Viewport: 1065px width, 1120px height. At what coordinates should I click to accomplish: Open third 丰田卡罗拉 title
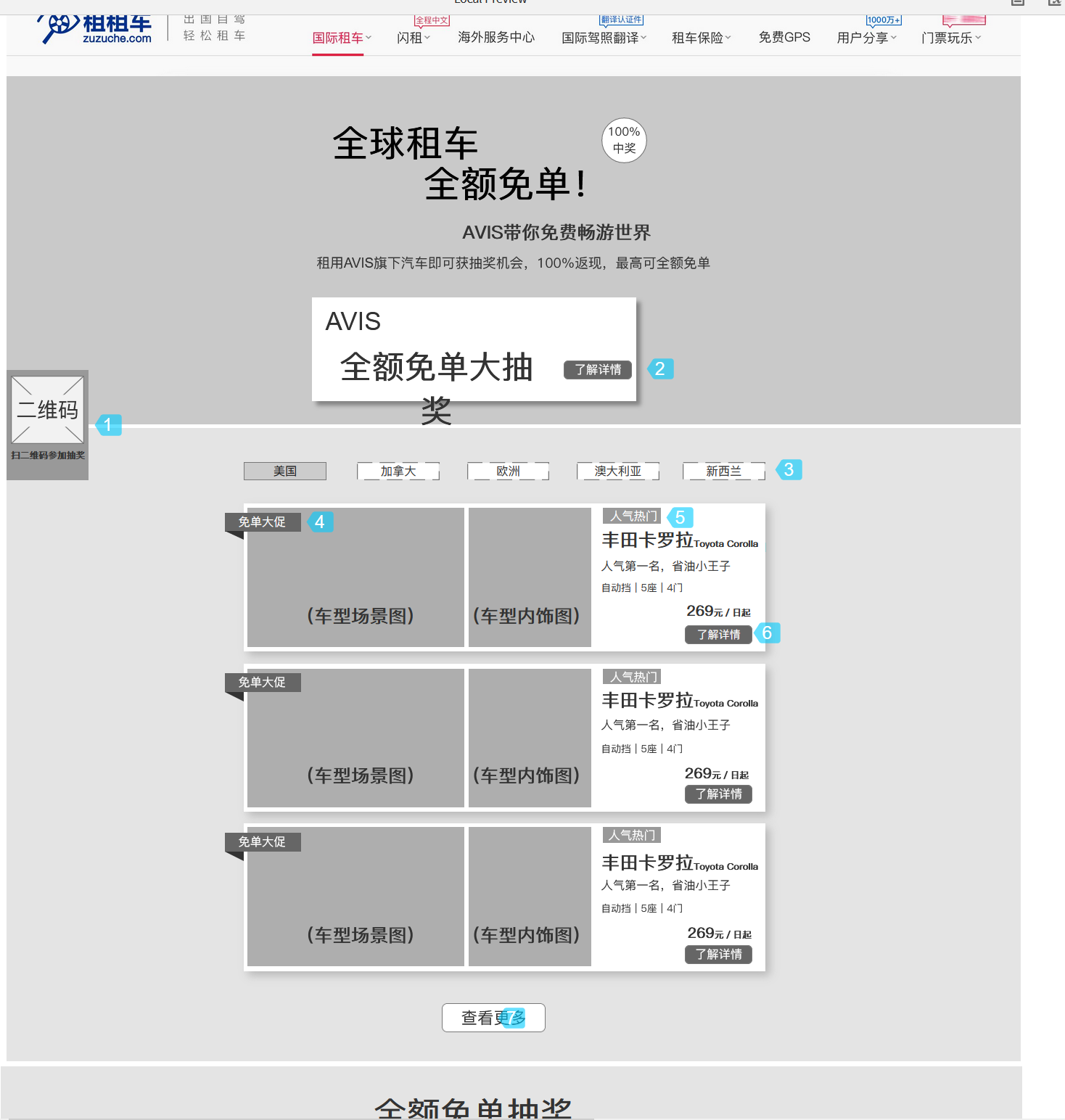coord(680,863)
